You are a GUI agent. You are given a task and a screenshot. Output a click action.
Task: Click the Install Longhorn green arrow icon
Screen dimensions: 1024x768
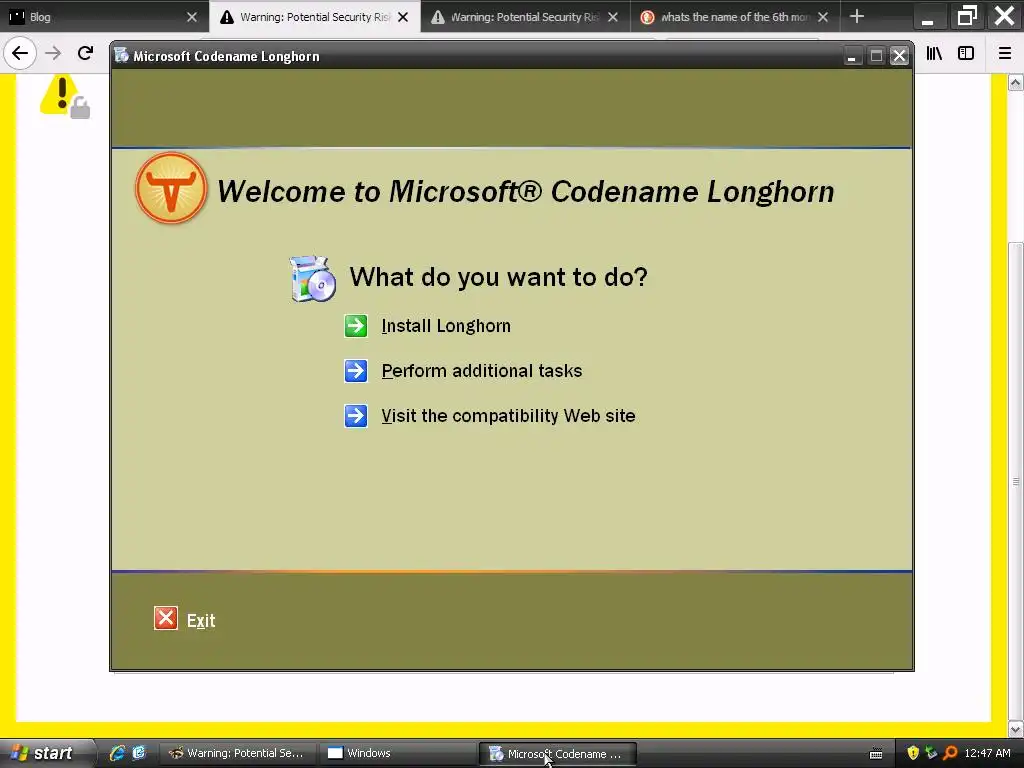pos(356,326)
